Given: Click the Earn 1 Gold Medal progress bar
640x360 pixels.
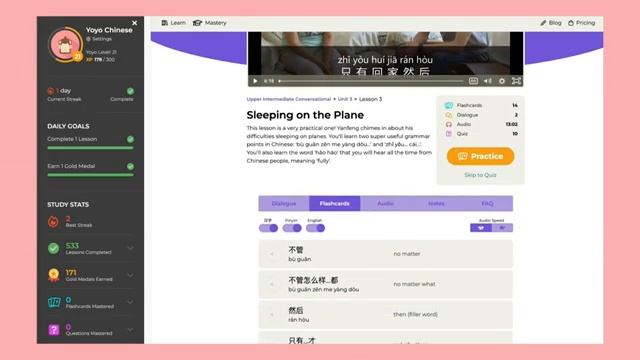Looking at the screenshot, I should point(90,175).
